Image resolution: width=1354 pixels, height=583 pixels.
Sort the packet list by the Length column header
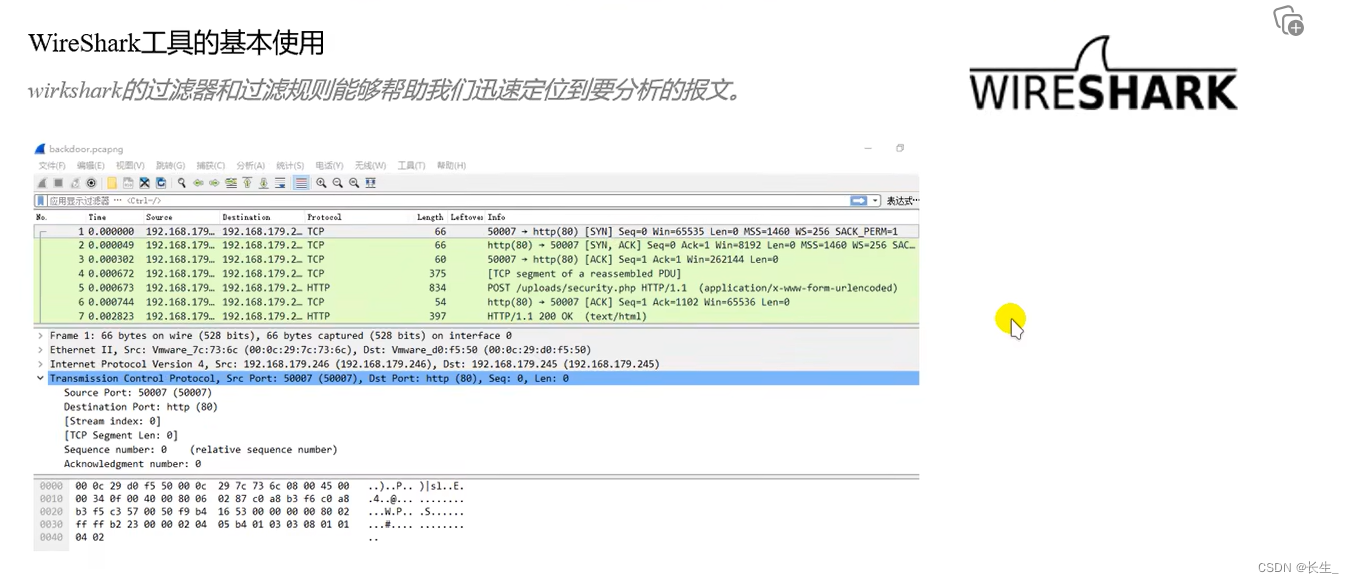click(x=430, y=217)
